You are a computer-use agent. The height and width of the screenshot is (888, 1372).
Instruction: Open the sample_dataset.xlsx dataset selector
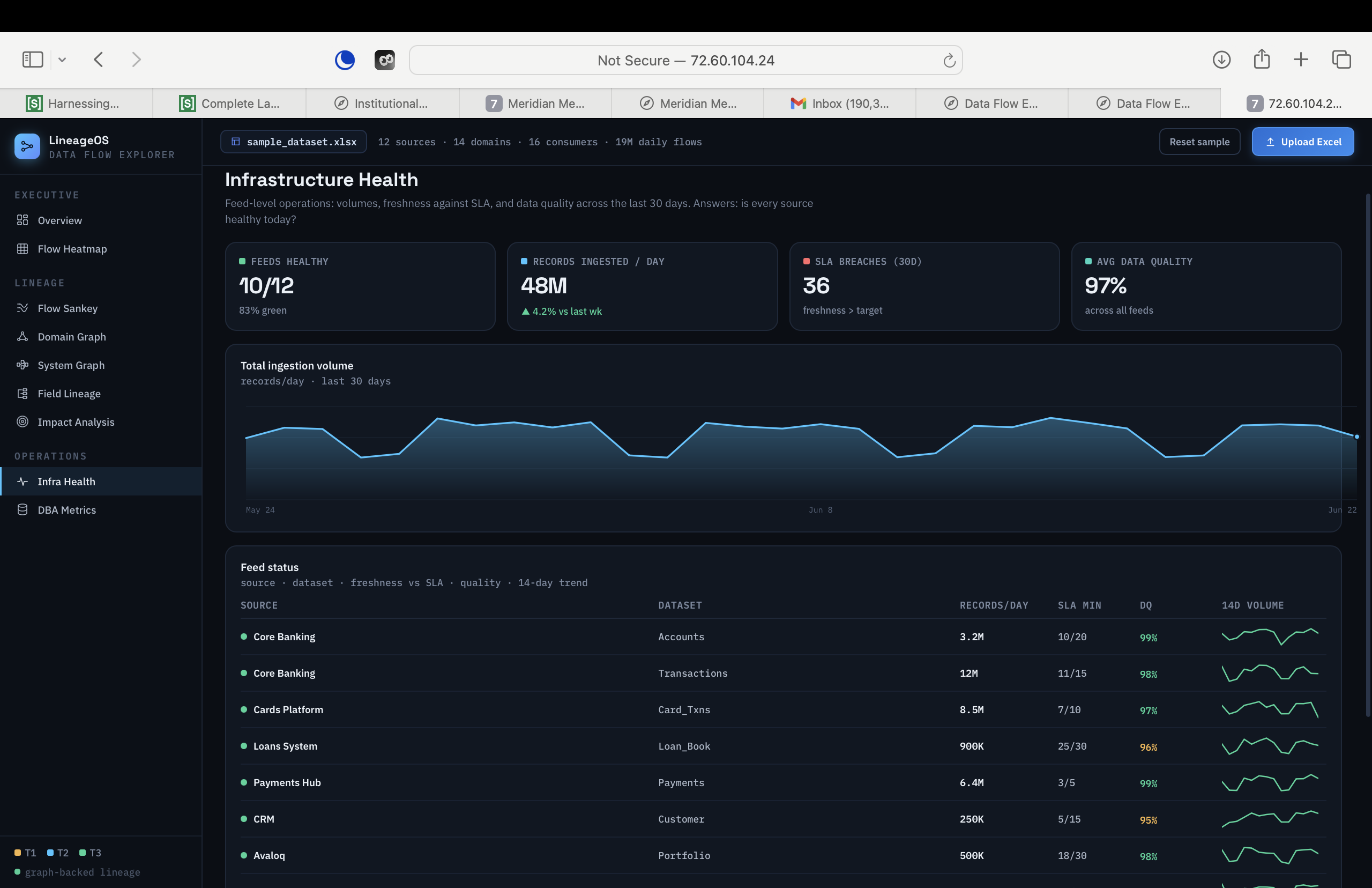coord(294,142)
